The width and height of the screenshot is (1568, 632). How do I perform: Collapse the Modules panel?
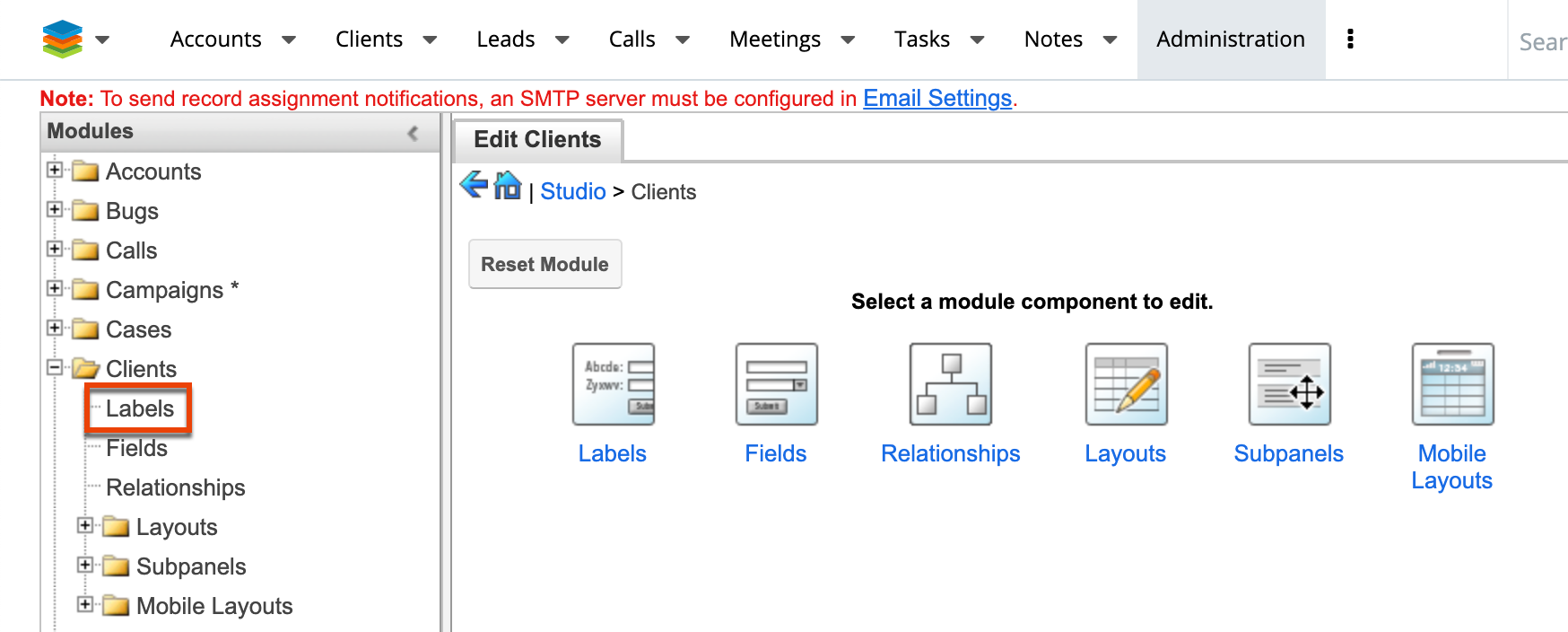click(413, 133)
